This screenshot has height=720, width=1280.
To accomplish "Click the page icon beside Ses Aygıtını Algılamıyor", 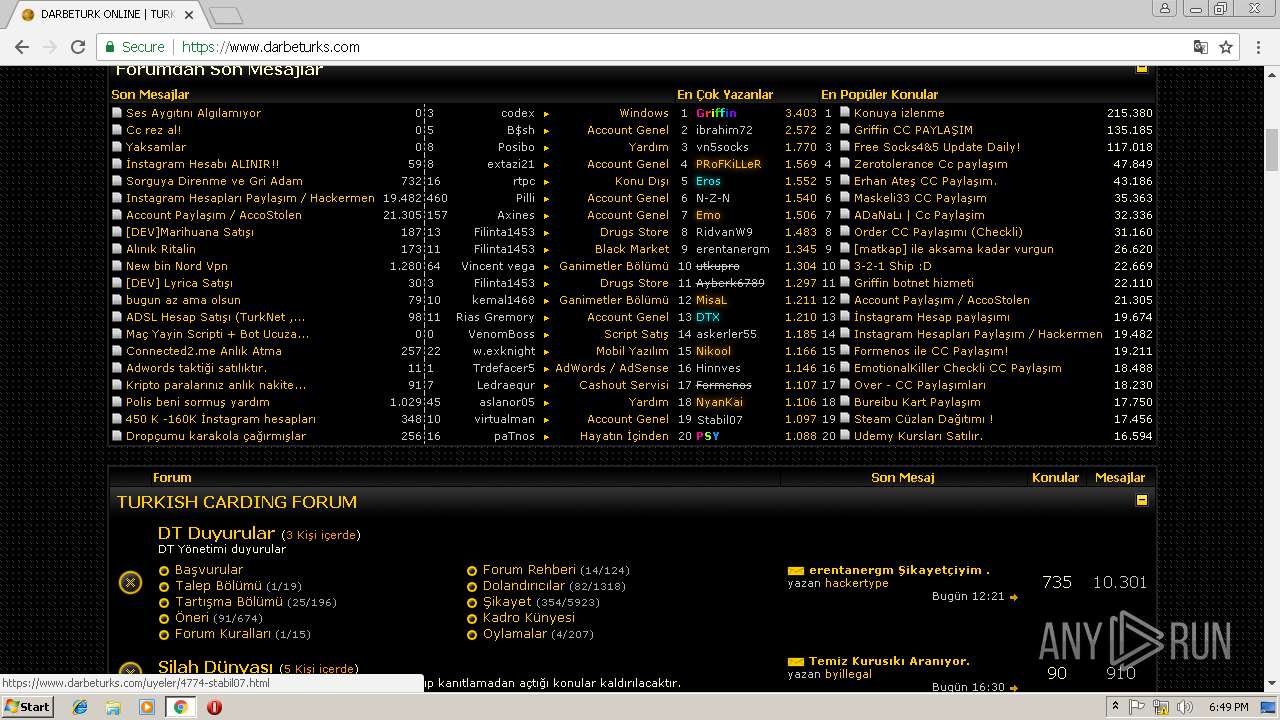I will [117, 113].
